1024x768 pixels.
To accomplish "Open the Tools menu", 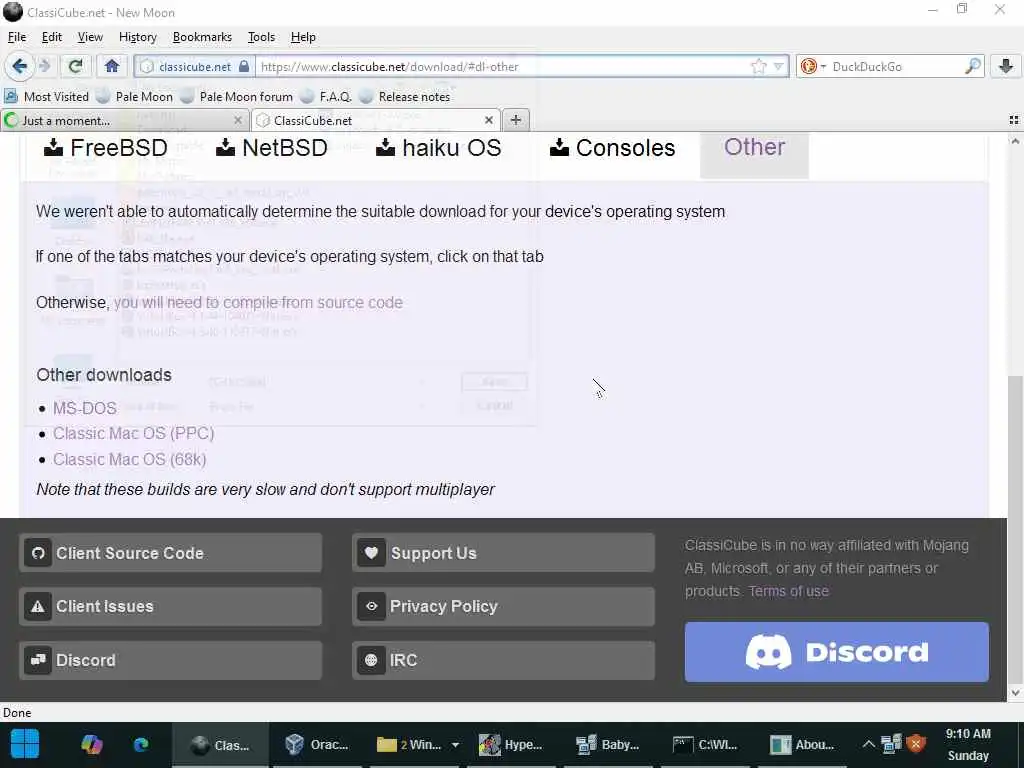I will pyautogui.click(x=261, y=37).
